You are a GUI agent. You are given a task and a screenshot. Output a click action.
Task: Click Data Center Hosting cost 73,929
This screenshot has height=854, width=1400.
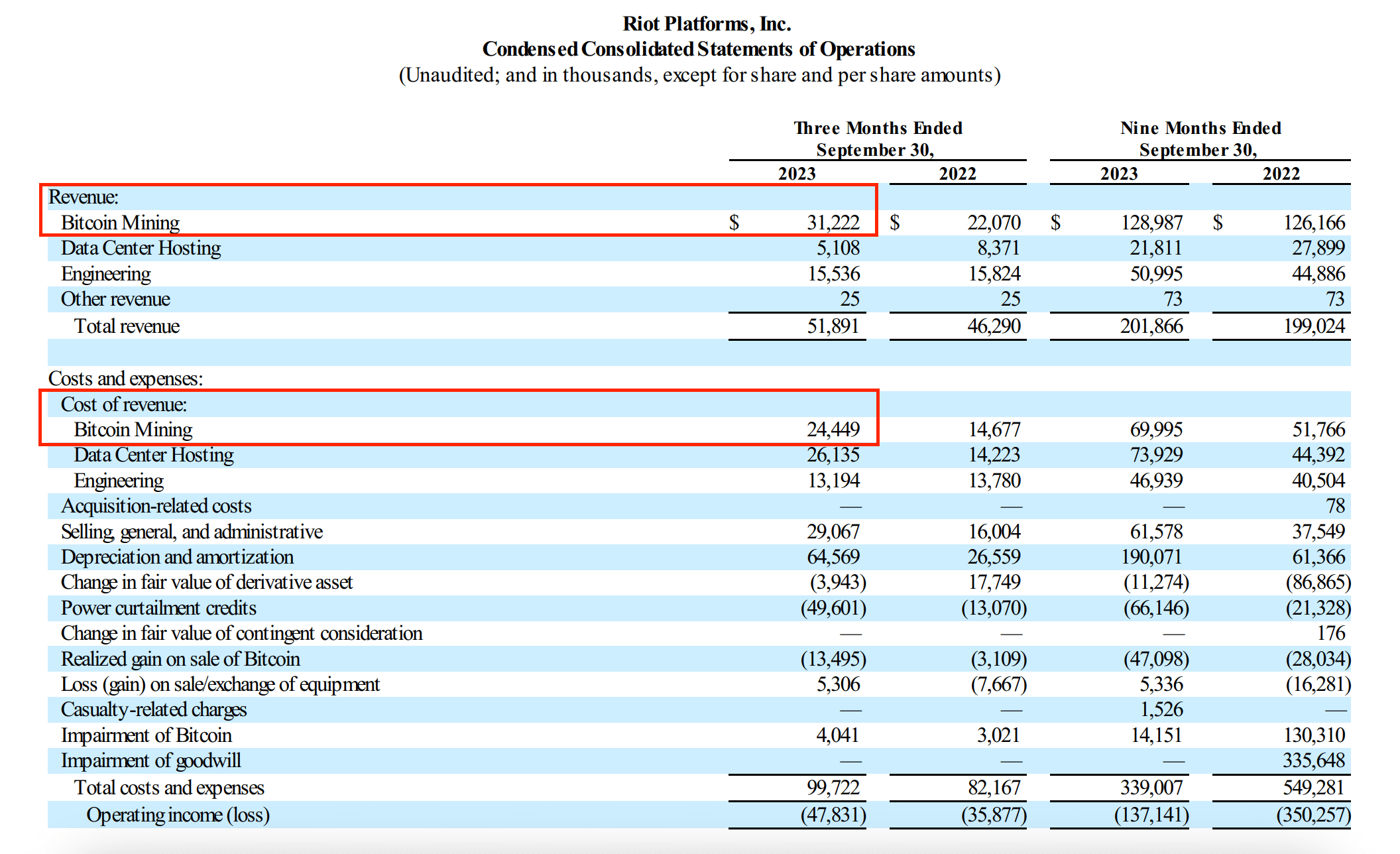1156,455
